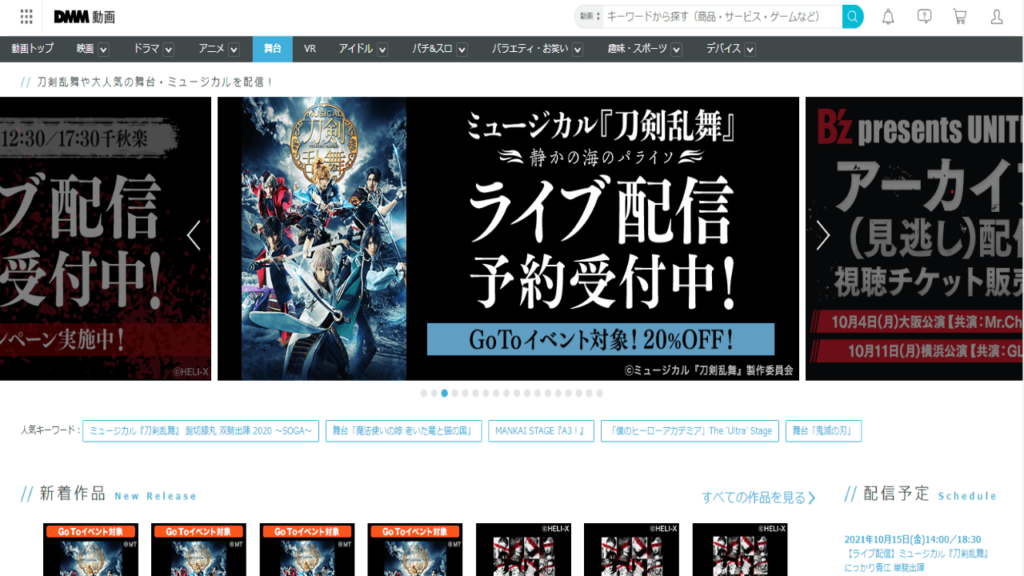Expand the 趣味・スポーツ dropdown arrow
The width and height of the screenshot is (1024, 576).
677,50
